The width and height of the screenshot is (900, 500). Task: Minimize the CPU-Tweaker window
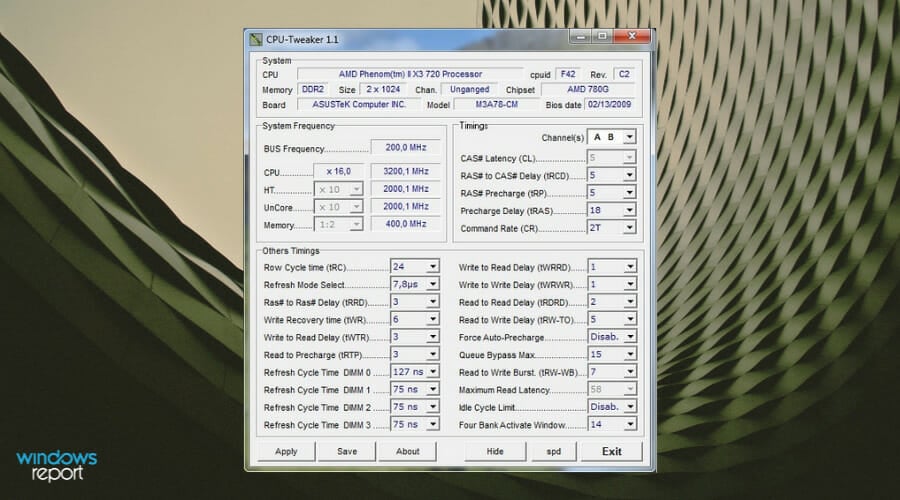click(580, 36)
